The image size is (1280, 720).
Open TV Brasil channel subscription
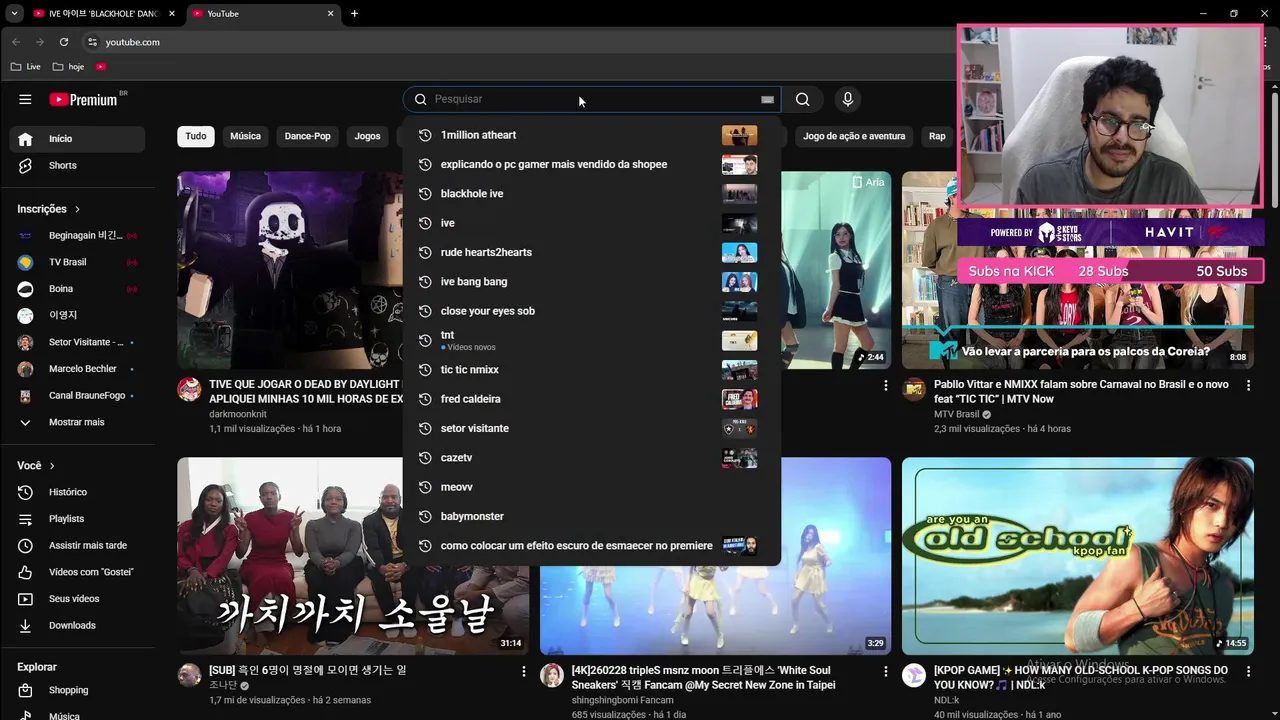pos(77,262)
